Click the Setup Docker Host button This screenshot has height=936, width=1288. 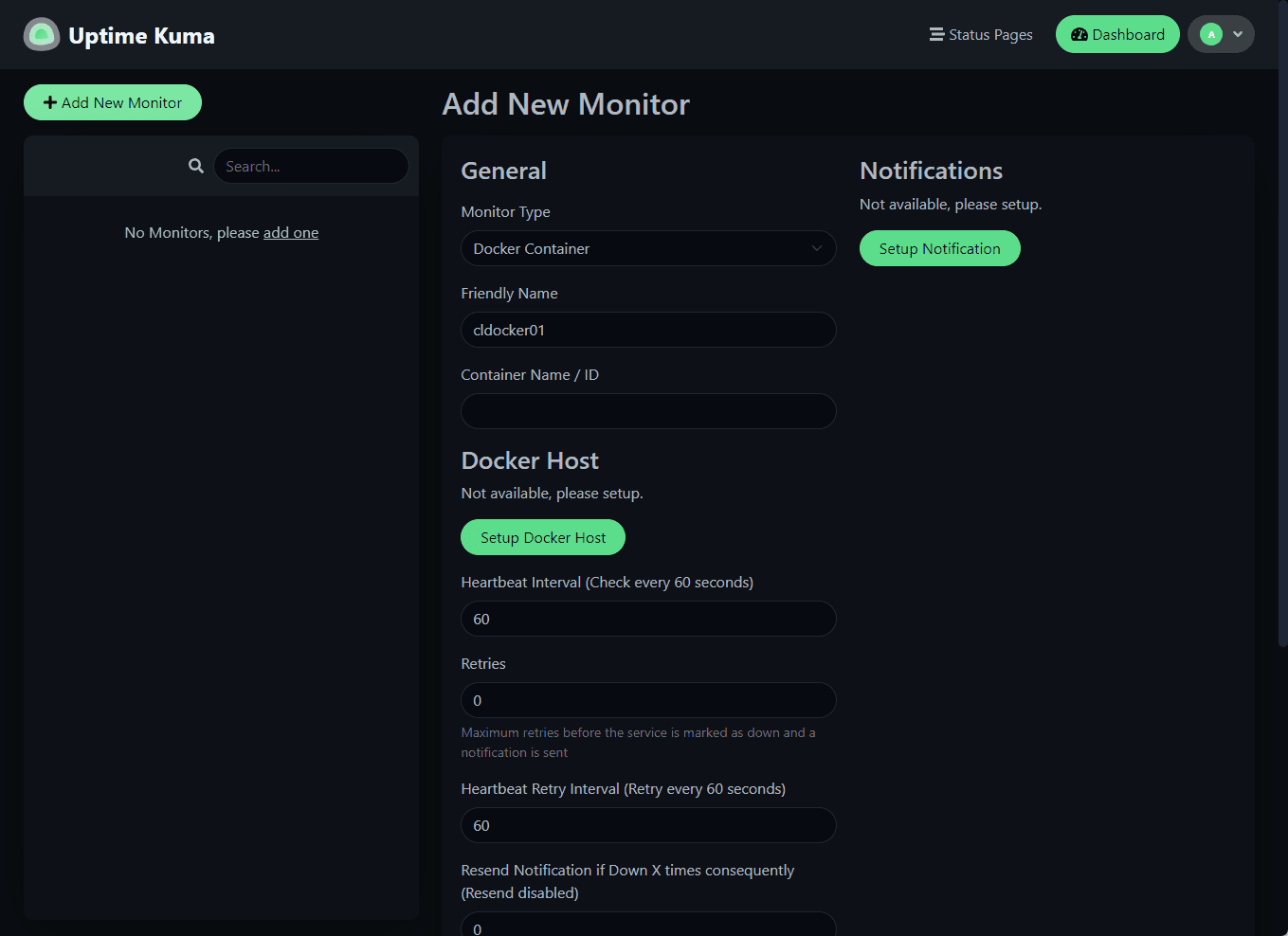point(543,537)
